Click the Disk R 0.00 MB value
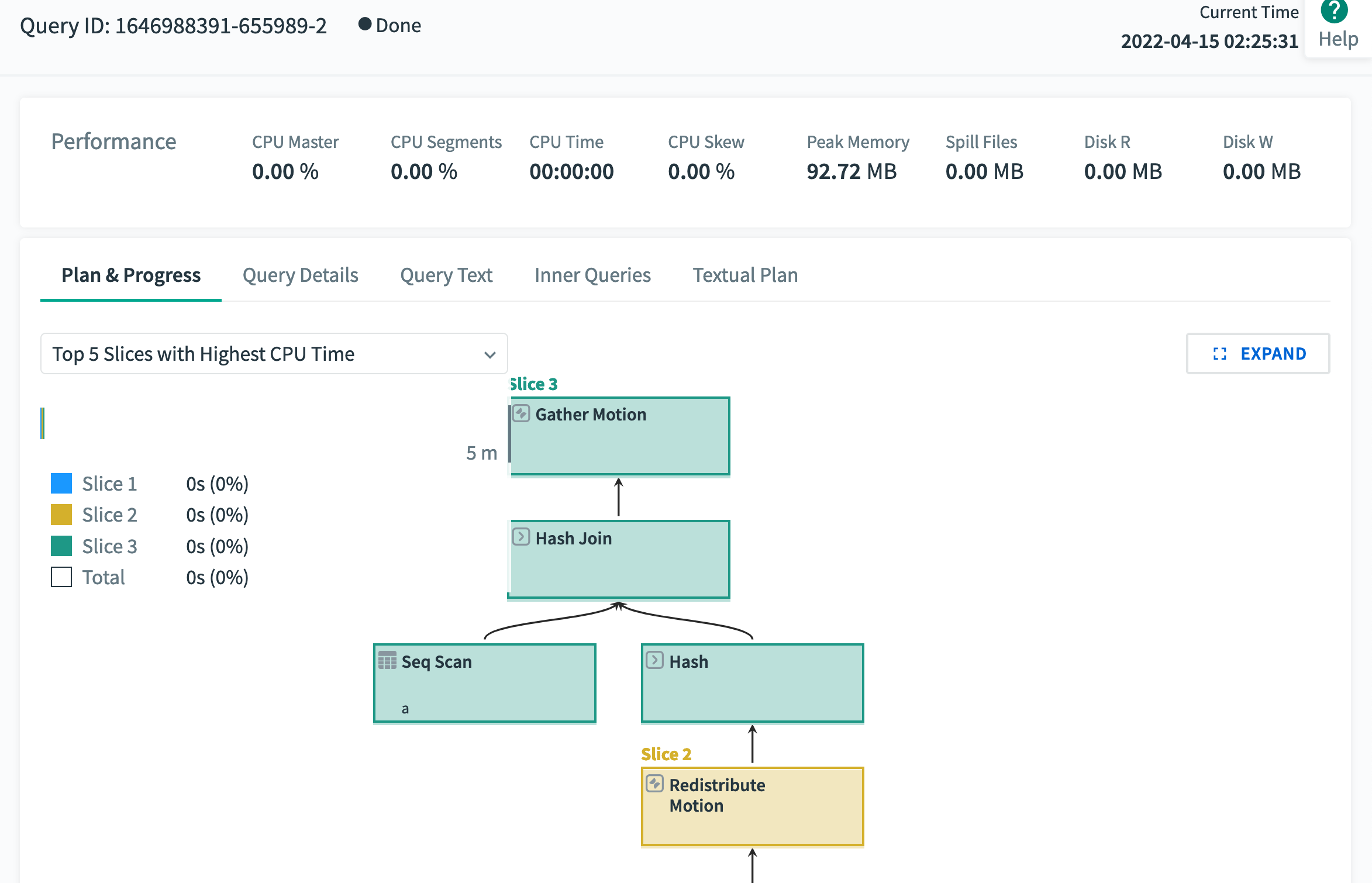Screen dimensions: 1372x883 coord(1123,171)
